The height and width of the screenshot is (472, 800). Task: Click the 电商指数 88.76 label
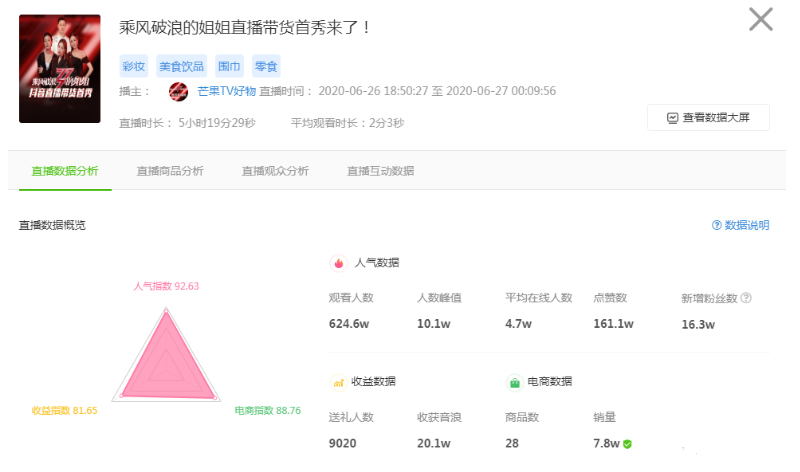point(268,411)
